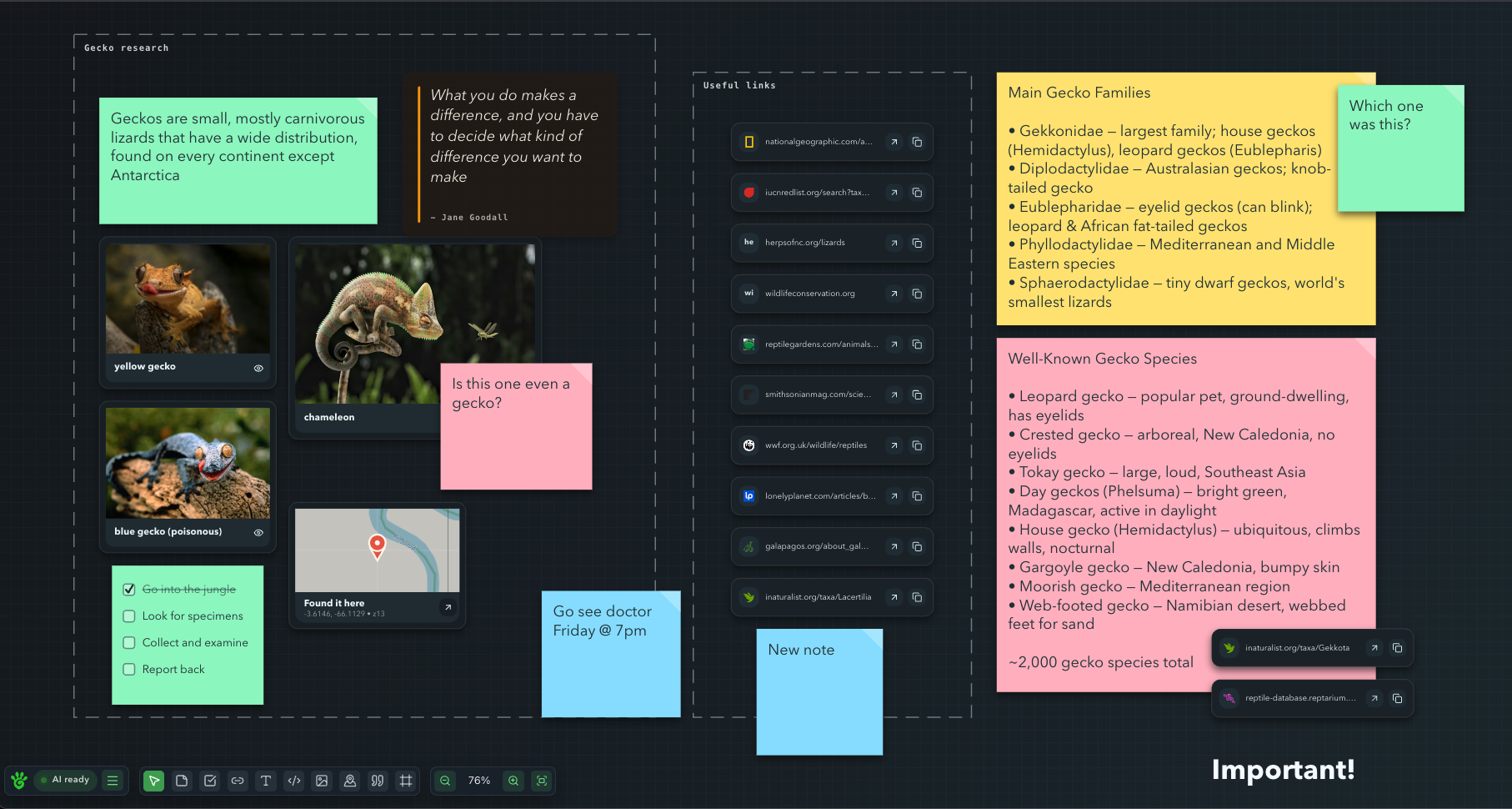Select the sticky note tool
This screenshot has height=809, width=1512.
tap(182, 781)
